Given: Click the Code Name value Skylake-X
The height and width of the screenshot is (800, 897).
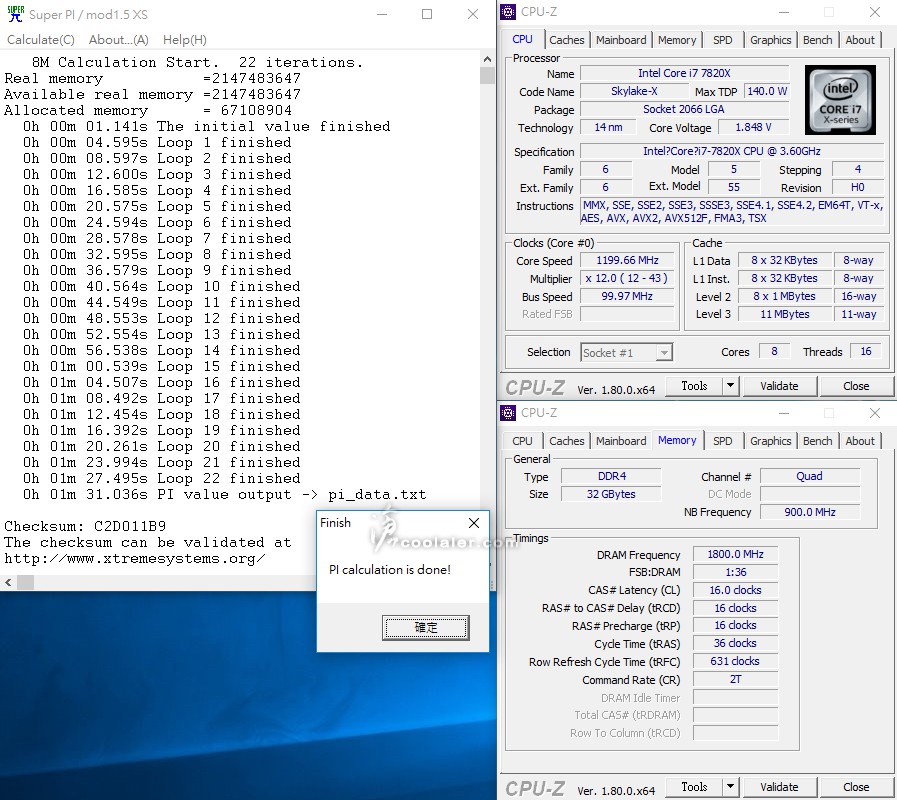Looking at the screenshot, I should coord(634,91).
